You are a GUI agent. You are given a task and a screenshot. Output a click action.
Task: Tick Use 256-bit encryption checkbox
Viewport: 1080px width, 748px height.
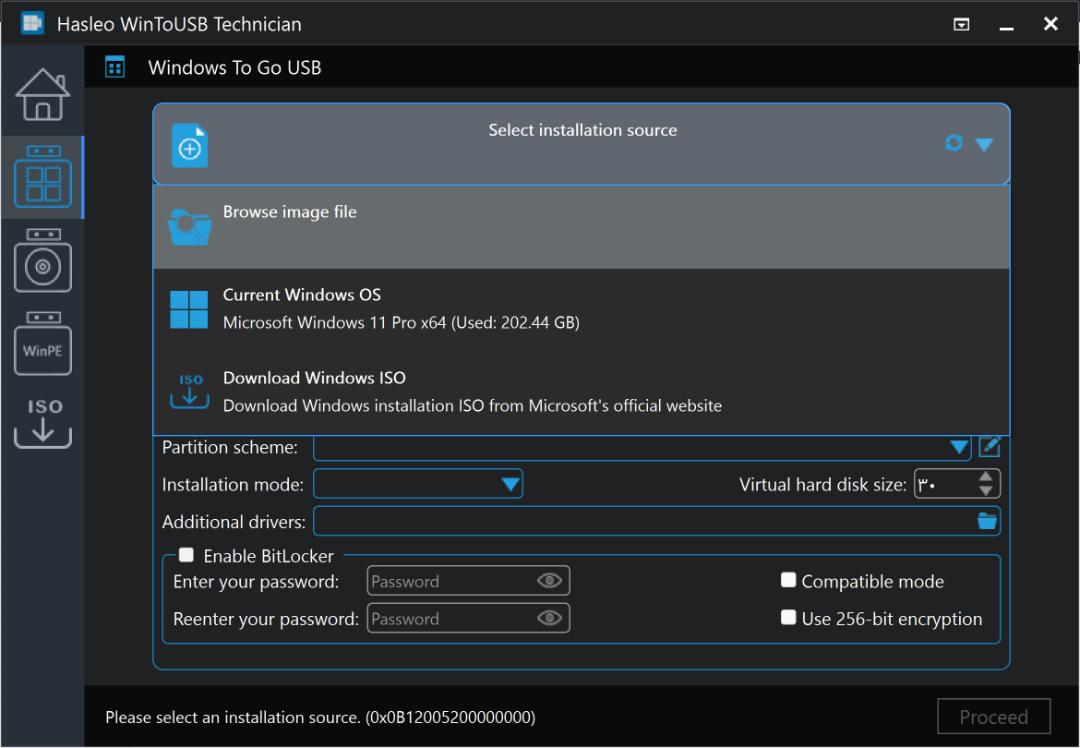(x=789, y=617)
